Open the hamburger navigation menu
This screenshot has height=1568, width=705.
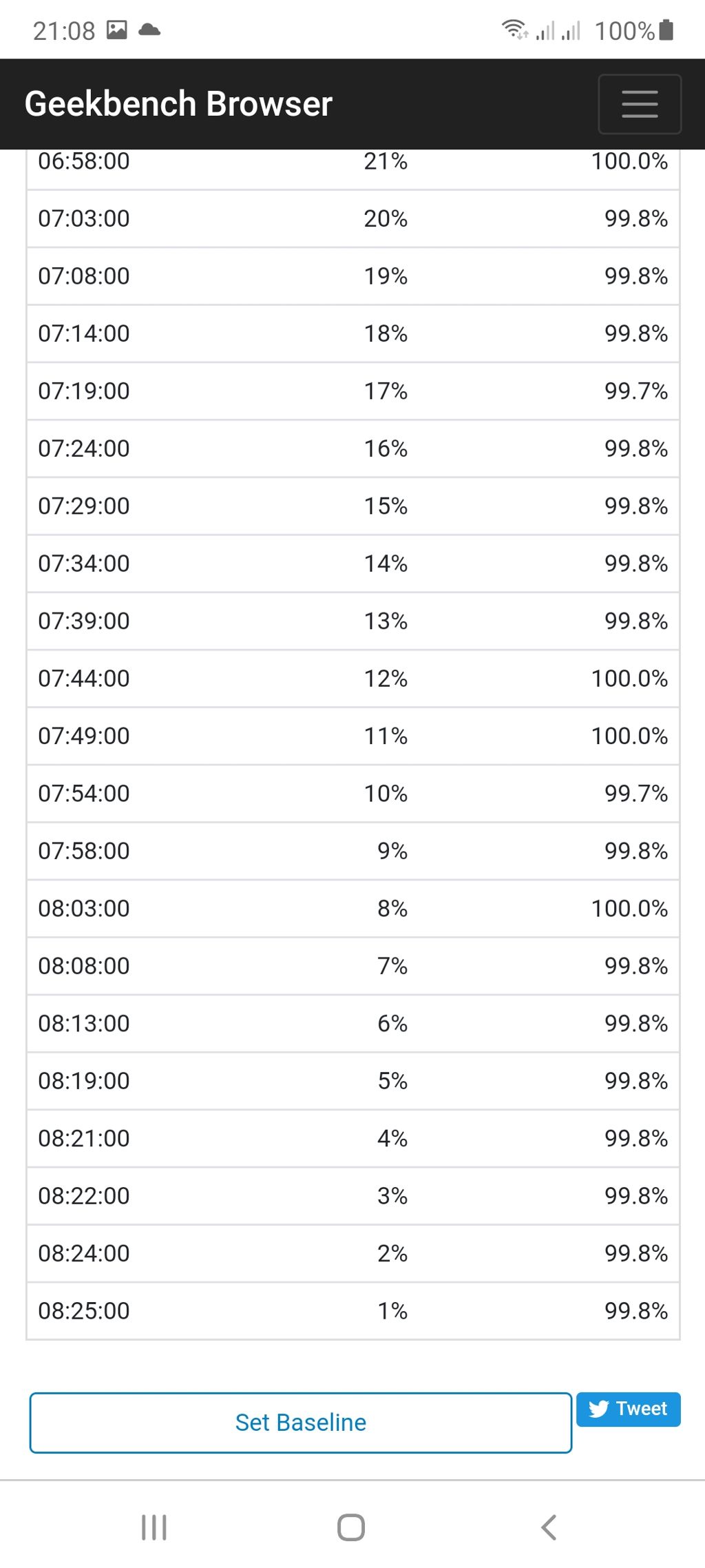coord(640,104)
